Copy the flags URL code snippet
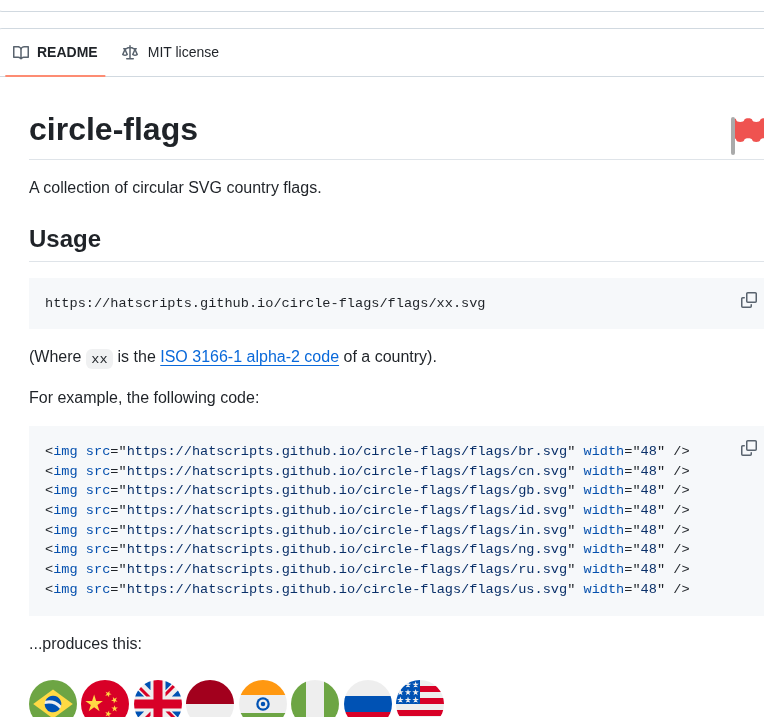The width and height of the screenshot is (764, 717). (x=748, y=300)
